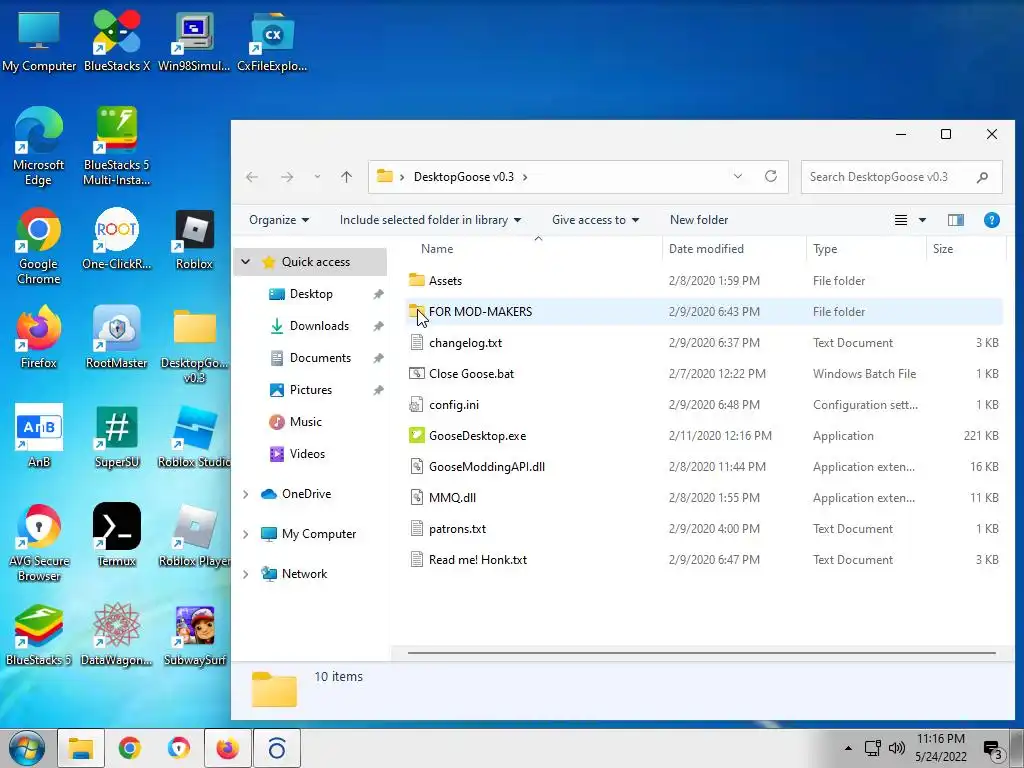Click the Search DesktopGoose v0.3 field
The width and height of the screenshot is (1024, 768).
pyautogui.click(x=901, y=177)
